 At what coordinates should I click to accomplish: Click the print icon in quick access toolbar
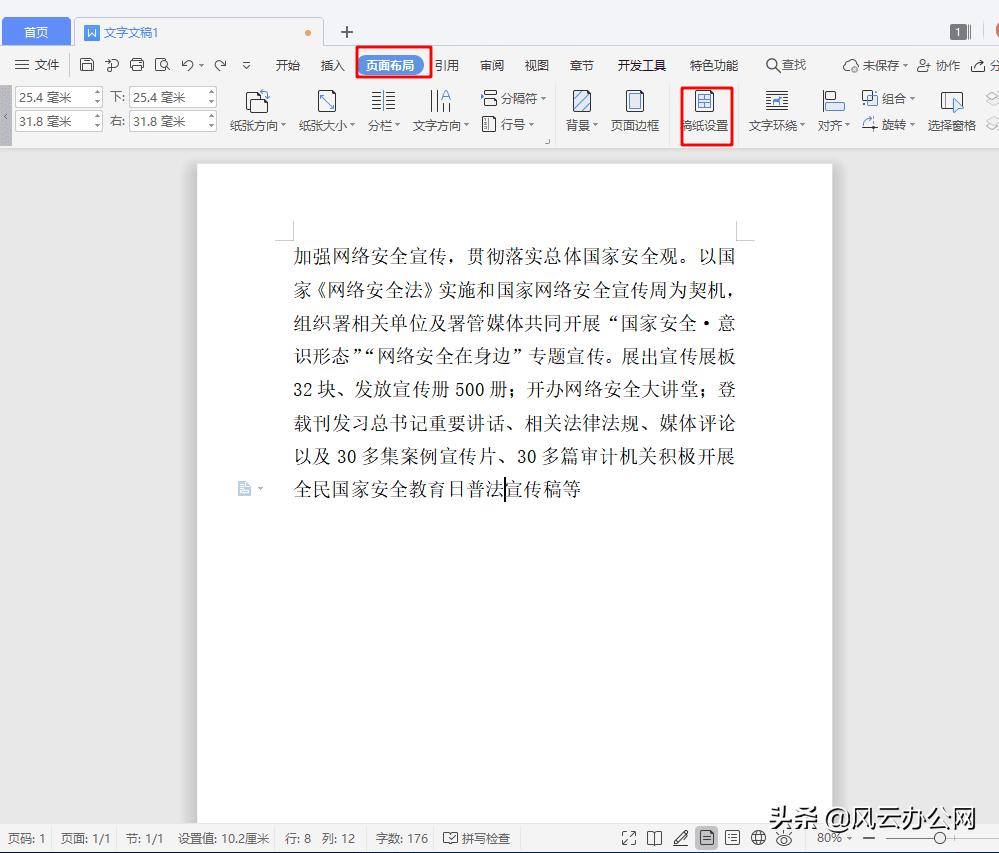[x=137, y=63]
